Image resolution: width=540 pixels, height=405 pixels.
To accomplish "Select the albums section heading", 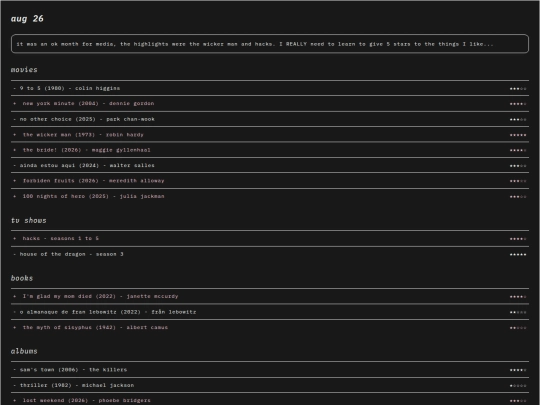I will [24, 351].
